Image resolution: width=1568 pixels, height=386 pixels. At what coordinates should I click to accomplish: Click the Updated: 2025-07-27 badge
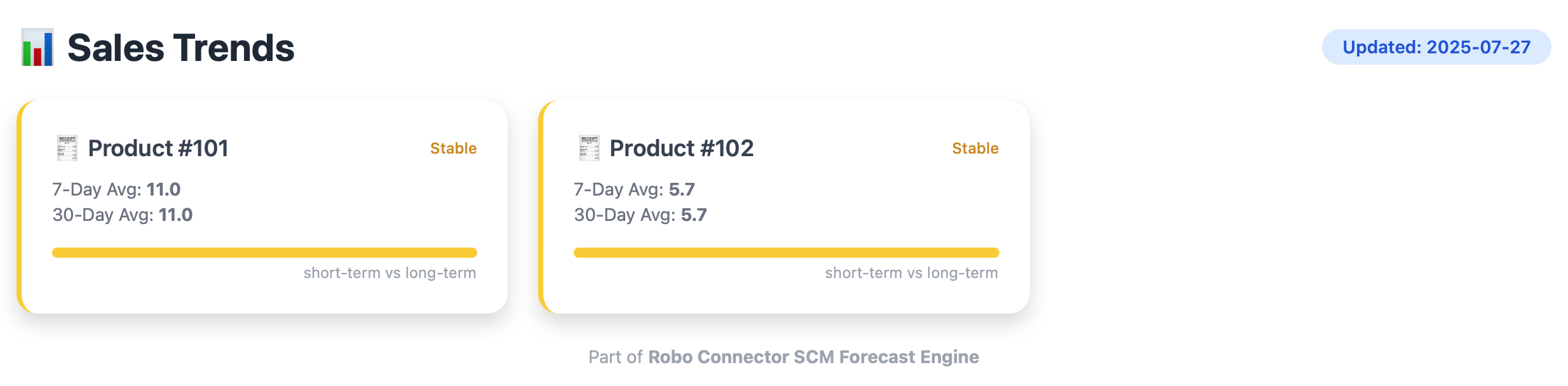coord(1436,47)
